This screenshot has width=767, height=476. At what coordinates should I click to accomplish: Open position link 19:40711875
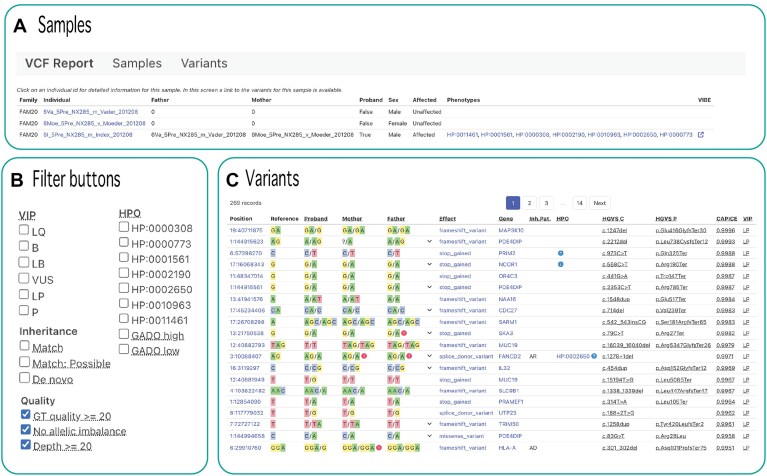coord(247,231)
